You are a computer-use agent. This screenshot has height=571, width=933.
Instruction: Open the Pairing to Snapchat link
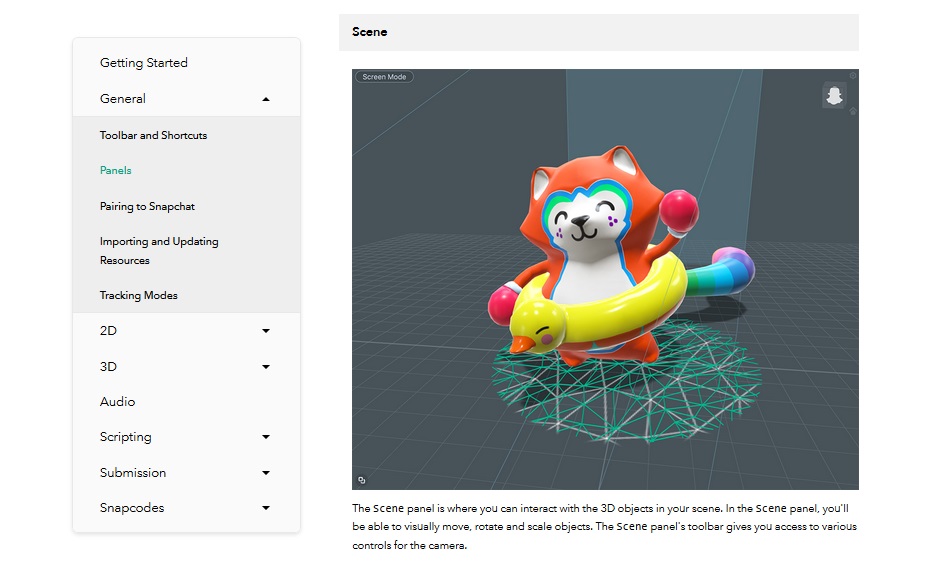point(147,206)
